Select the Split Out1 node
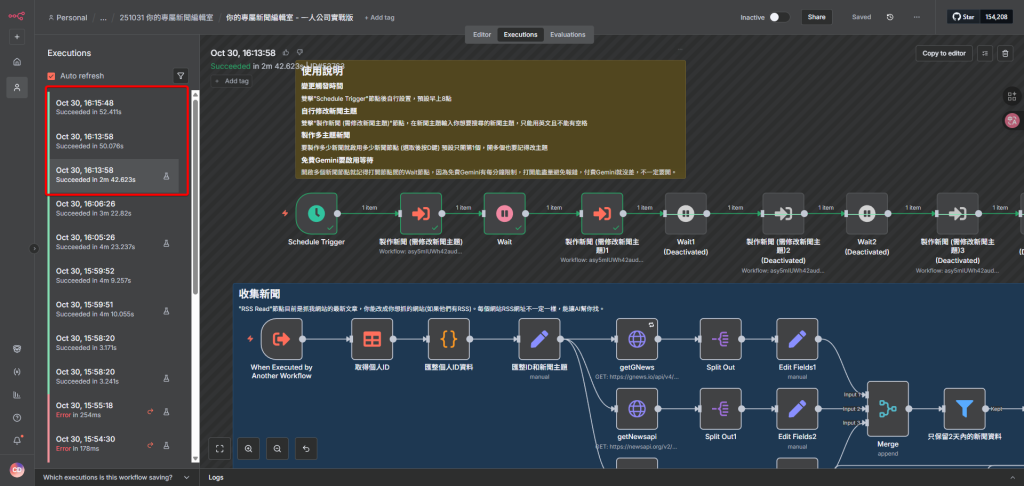The image size is (1024, 486). point(720,409)
